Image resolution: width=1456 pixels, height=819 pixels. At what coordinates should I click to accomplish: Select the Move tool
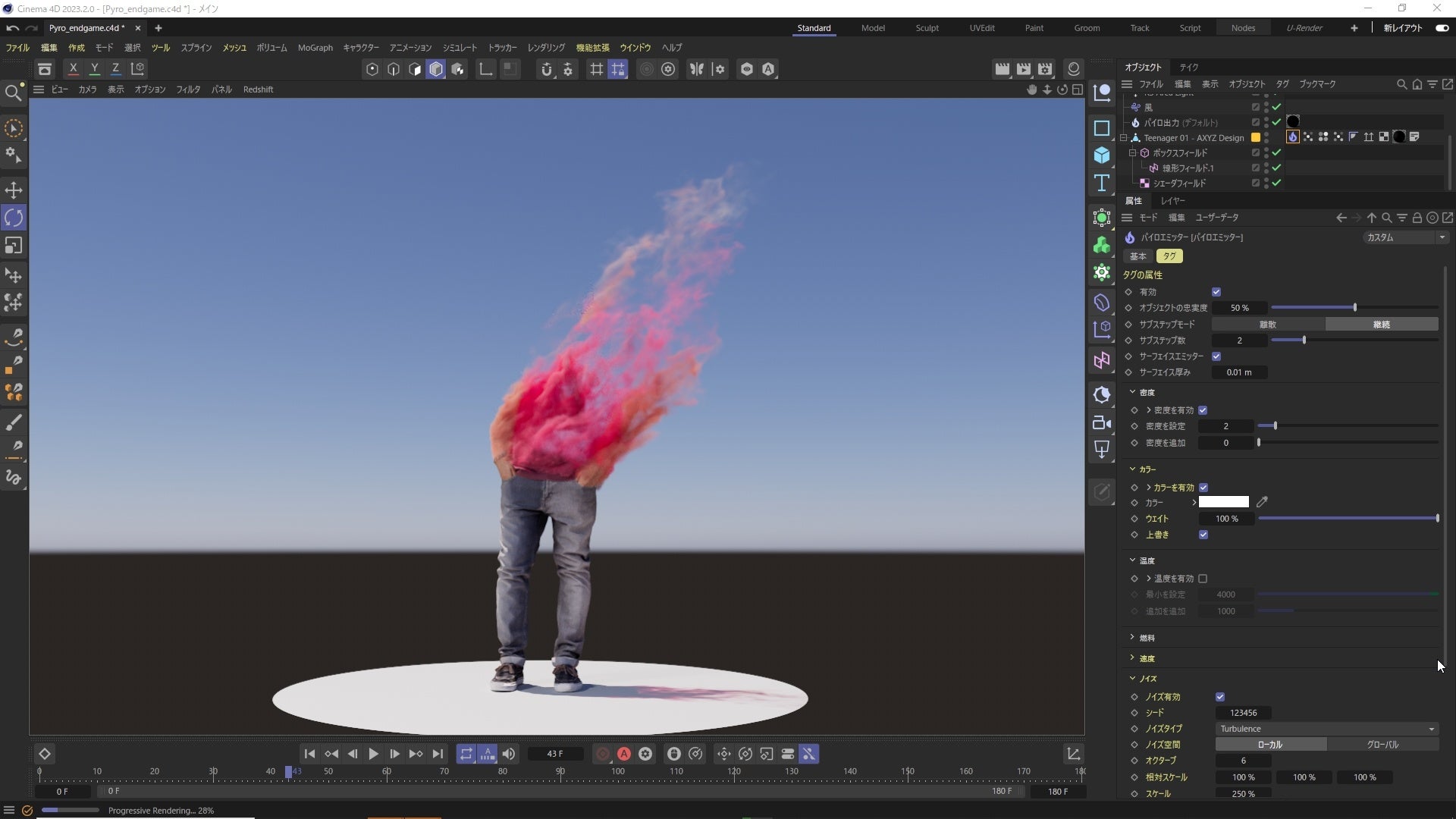coord(14,190)
